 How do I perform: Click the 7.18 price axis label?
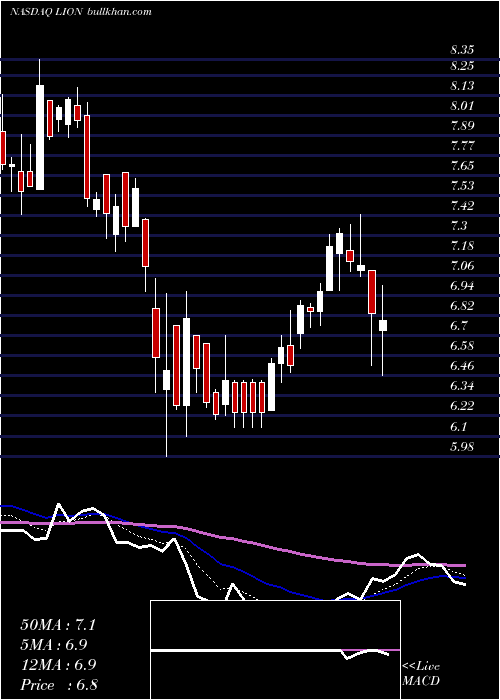(x=462, y=246)
